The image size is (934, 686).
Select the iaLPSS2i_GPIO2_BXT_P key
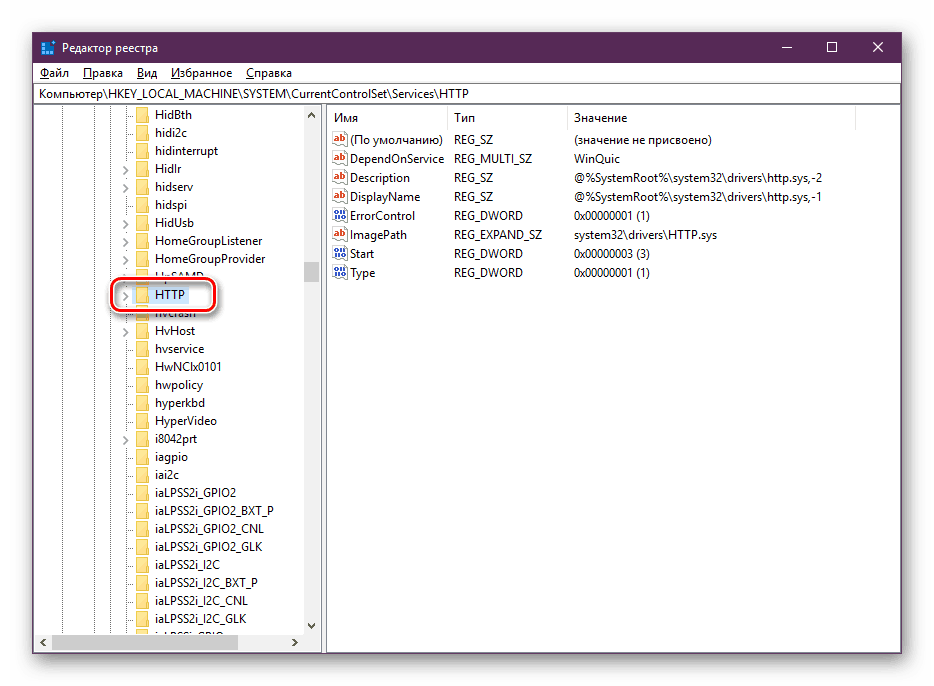(214, 511)
